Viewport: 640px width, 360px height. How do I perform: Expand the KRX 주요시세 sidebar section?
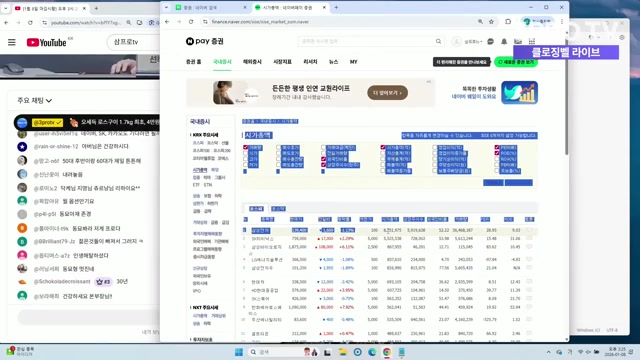tap(205, 135)
